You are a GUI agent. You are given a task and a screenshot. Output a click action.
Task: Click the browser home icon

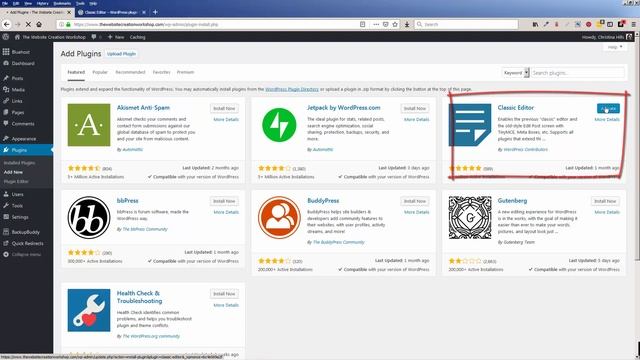coord(39,24)
